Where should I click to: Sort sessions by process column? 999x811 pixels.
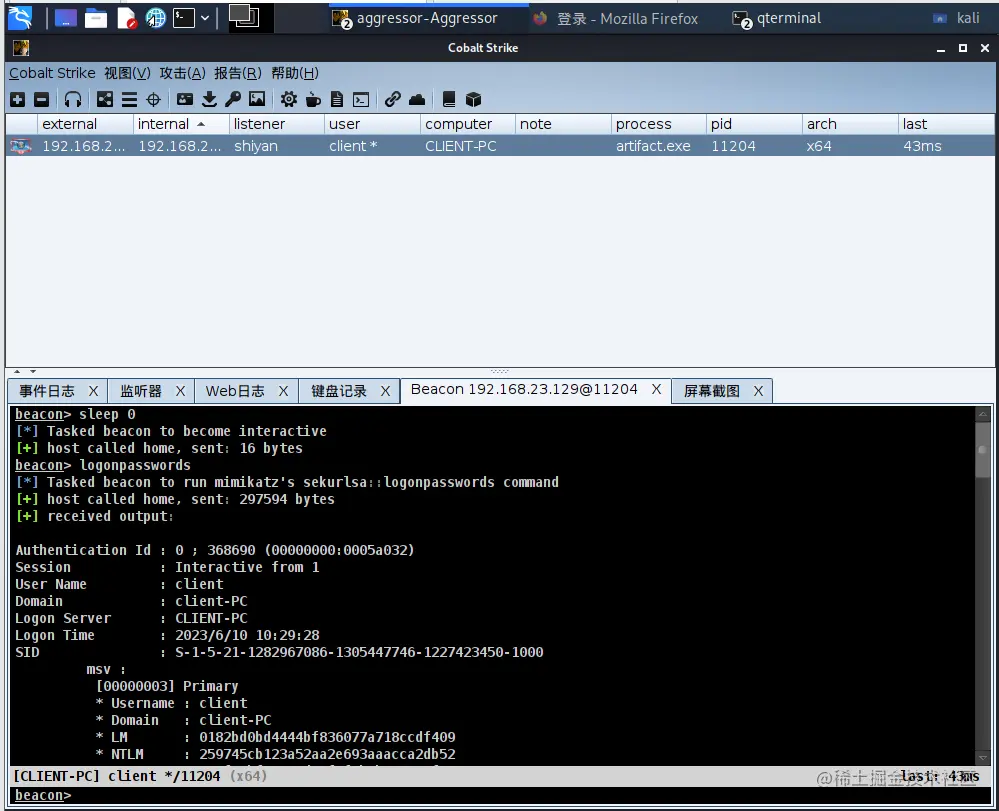659,124
